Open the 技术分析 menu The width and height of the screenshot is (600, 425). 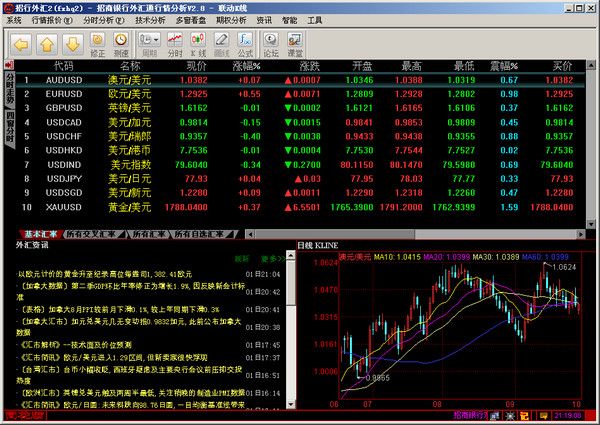tap(150, 20)
